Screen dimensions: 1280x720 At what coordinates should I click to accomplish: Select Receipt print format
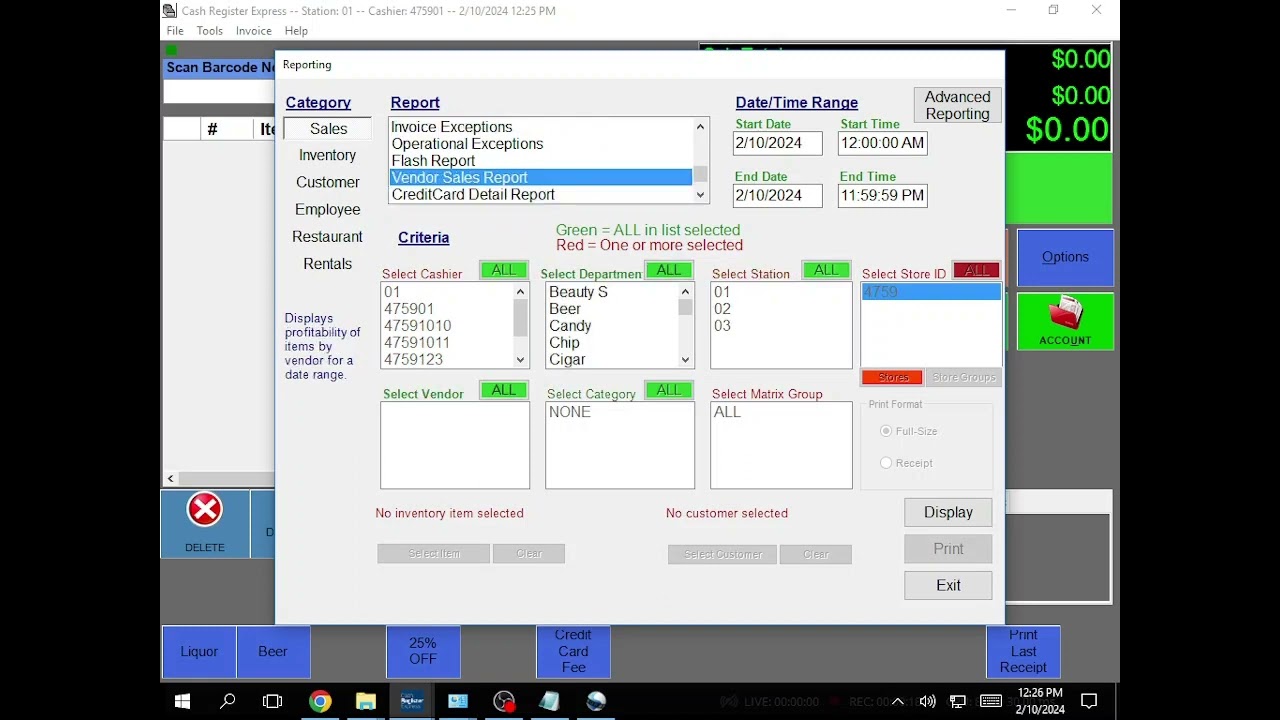point(886,463)
